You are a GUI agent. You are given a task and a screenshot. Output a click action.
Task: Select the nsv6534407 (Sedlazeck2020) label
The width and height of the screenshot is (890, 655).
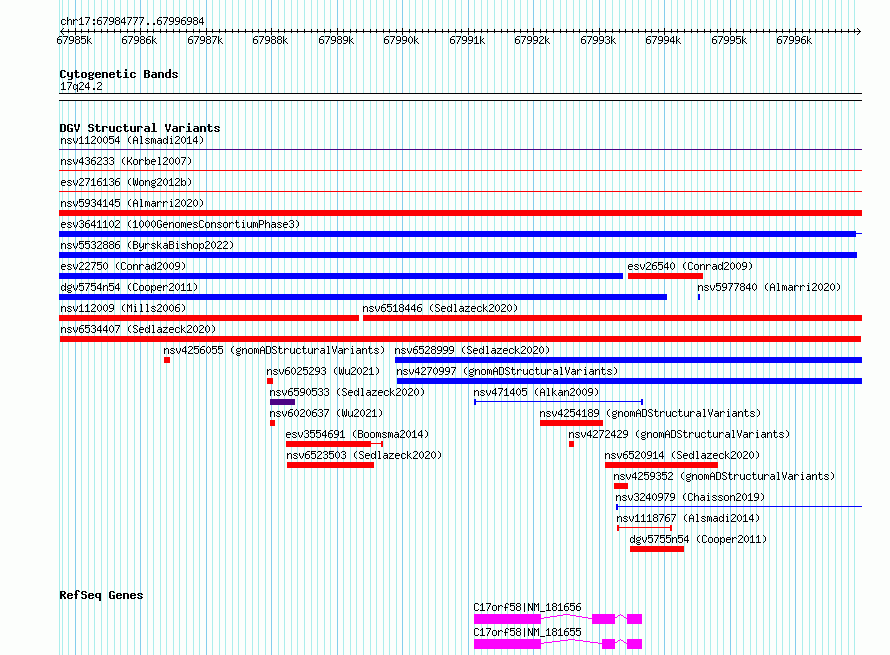(x=138, y=329)
